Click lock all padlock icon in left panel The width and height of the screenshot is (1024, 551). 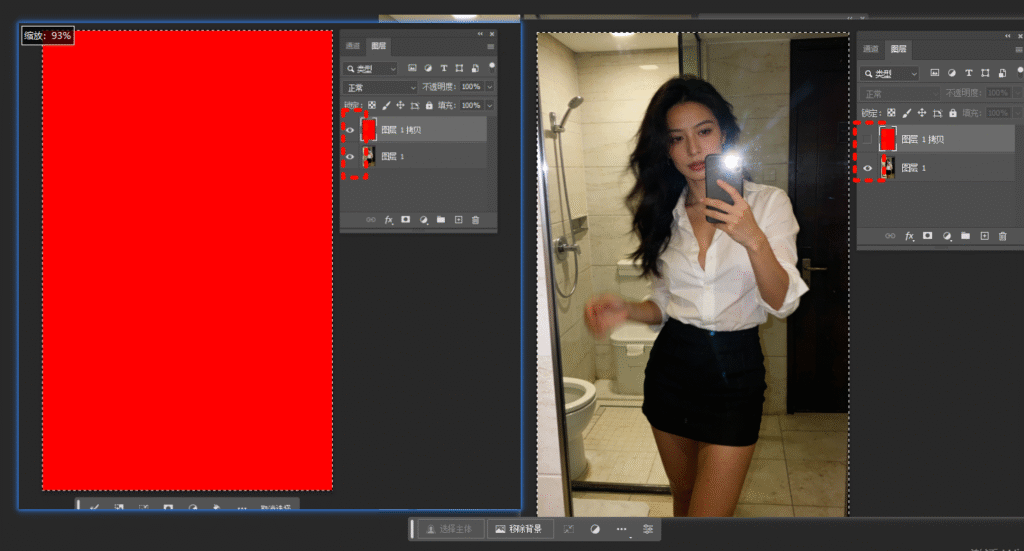pos(429,105)
